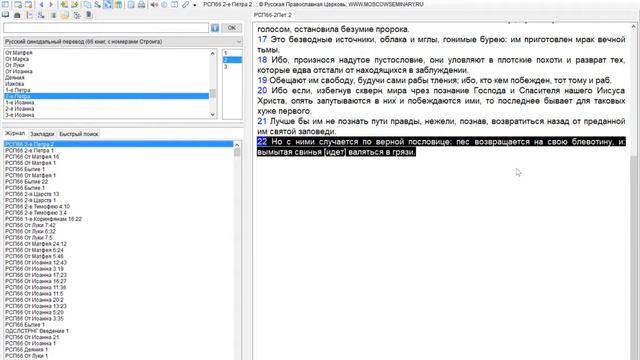Viewport: 640px width, 360px height.
Task: Open journal entry 'ОДСЛСТРНГ Введение 1'
Action: [37, 331]
